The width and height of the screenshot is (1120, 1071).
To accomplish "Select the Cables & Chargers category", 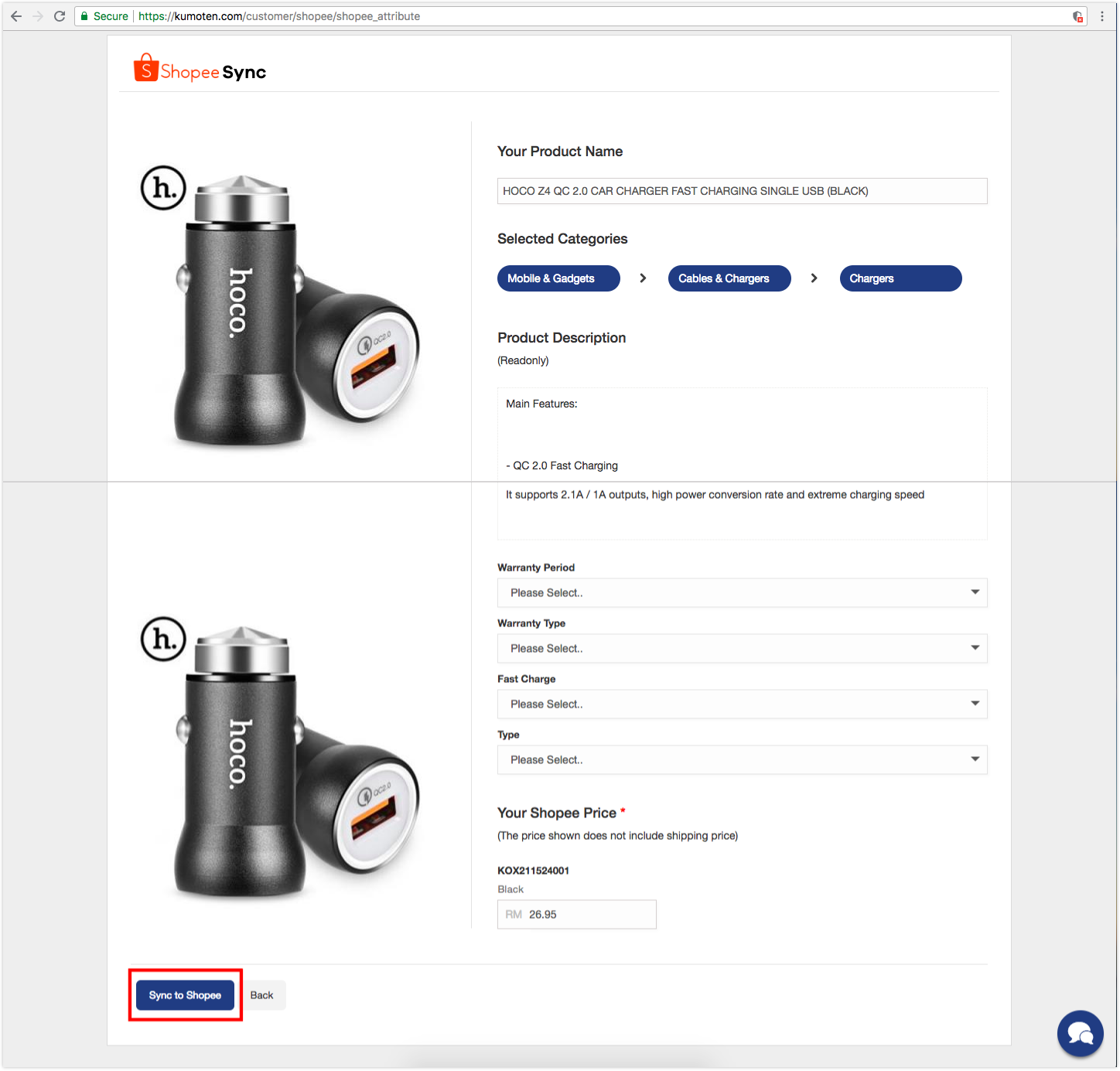I will [x=729, y=278].
